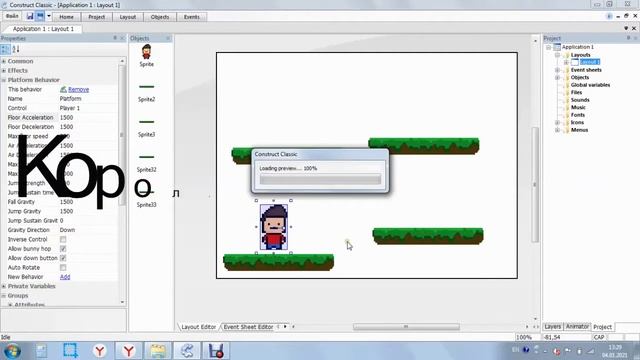Switch to the Animator panel tab

pyautogui.click(x=577, y=327)
